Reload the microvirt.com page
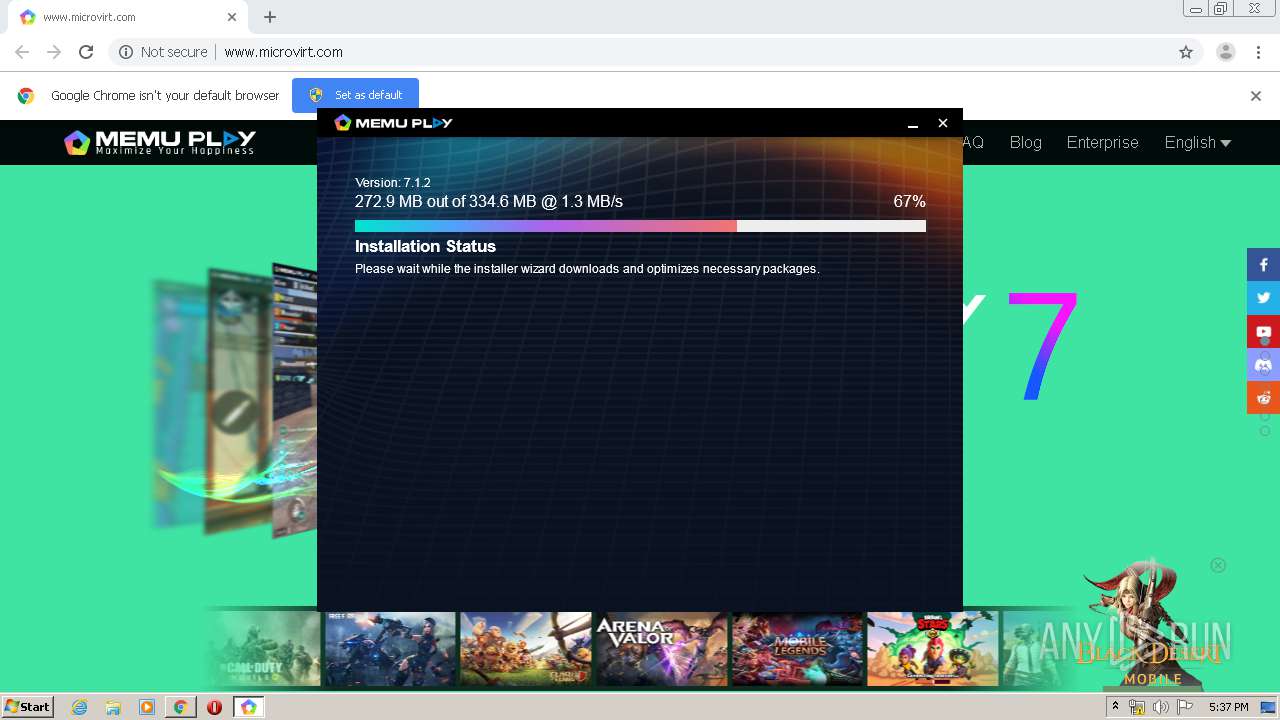The image size is (1280, 720). coord(86,52)
